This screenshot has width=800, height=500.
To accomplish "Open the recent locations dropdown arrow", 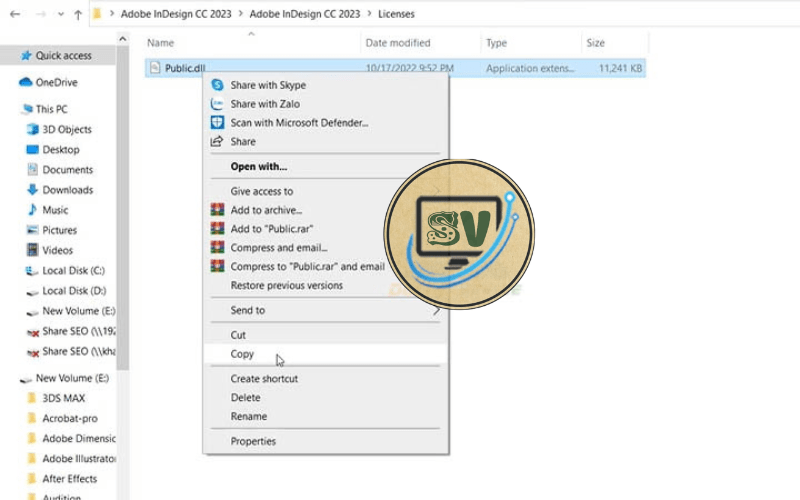I will [61, 14].
